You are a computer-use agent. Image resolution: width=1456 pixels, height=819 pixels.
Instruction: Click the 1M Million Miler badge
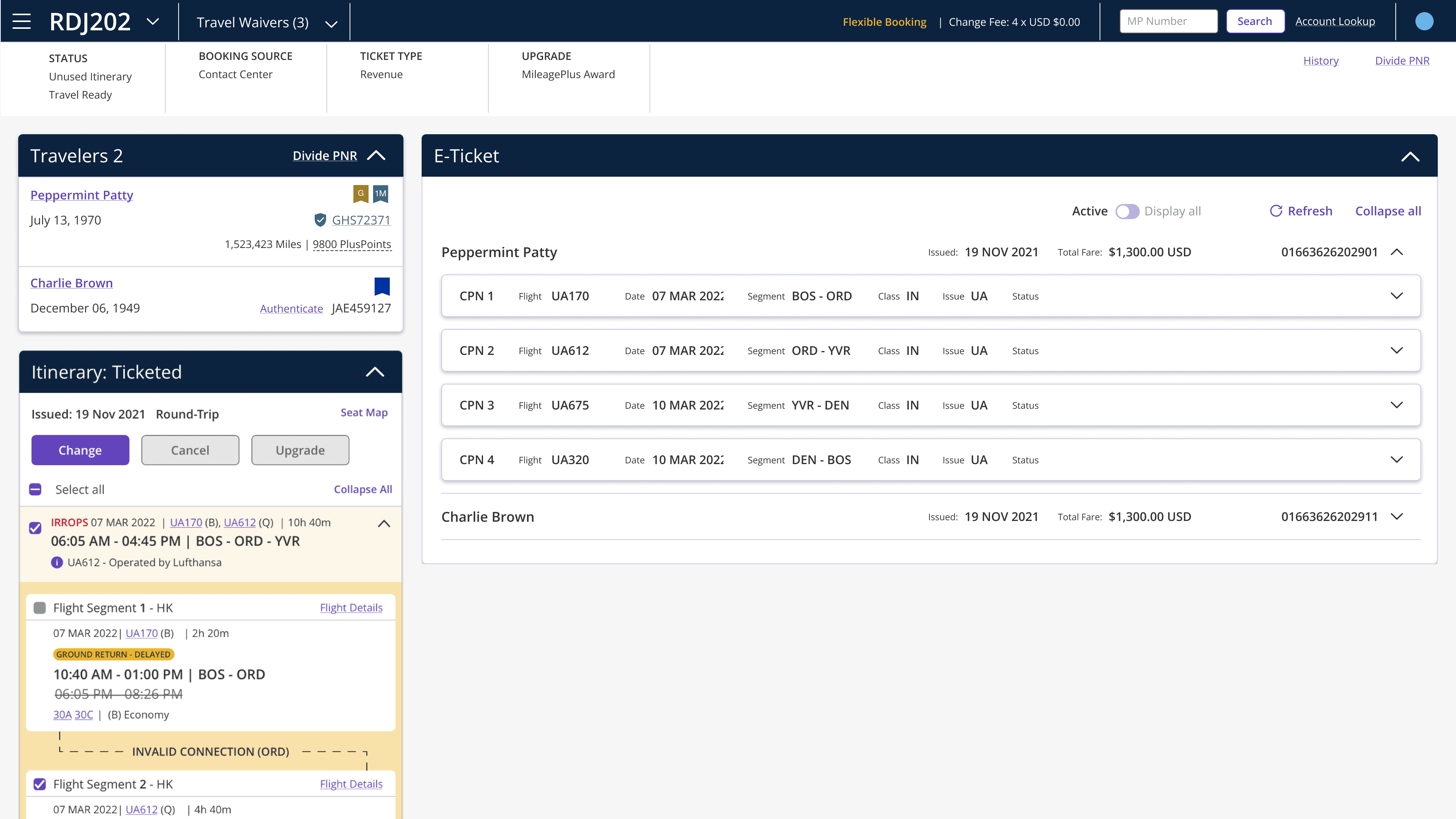(x=380, y=193)
